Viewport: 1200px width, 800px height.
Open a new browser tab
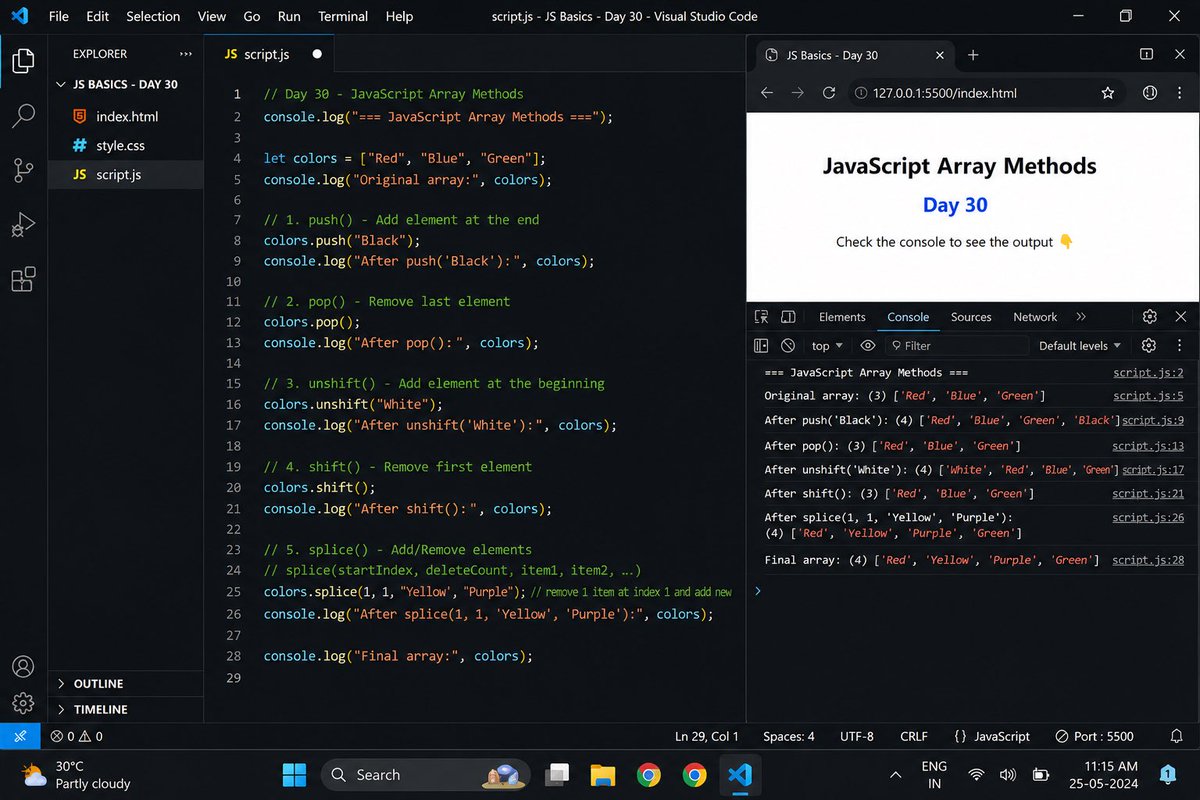tap(973, 55)
